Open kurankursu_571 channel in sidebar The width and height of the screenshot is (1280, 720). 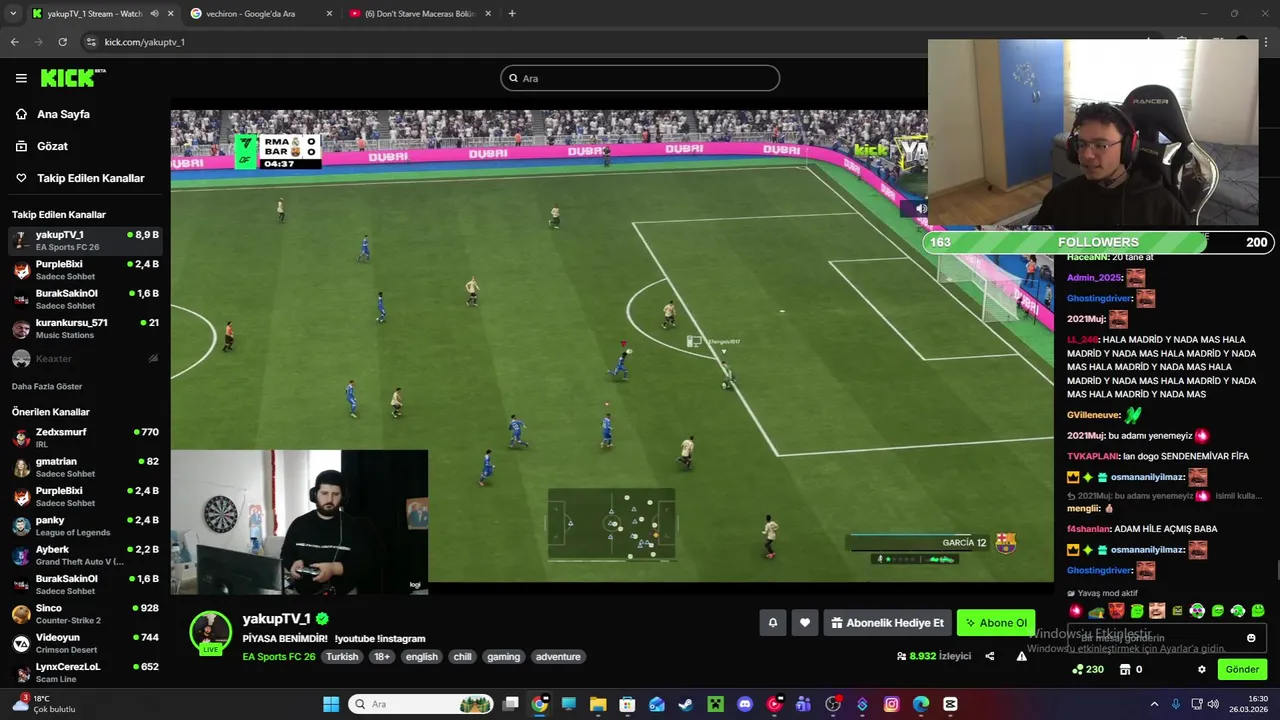tap(85, 329)
